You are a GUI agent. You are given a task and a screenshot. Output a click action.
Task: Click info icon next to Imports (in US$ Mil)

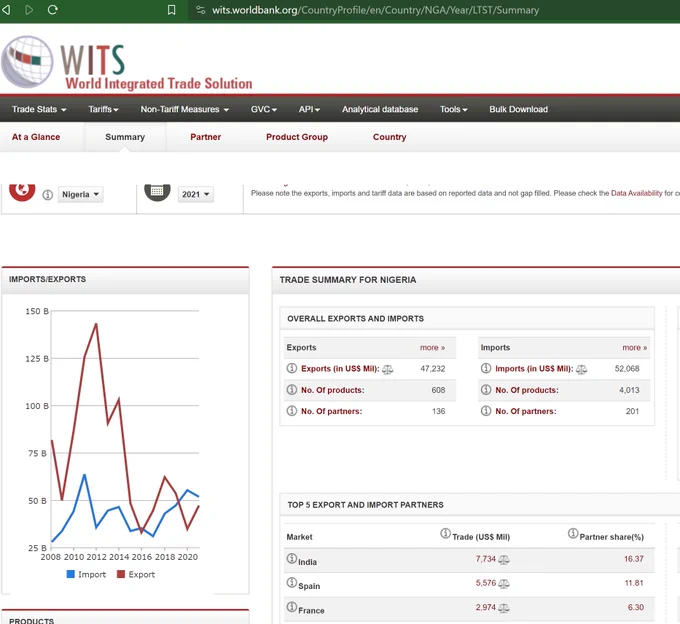coord(486,368)
